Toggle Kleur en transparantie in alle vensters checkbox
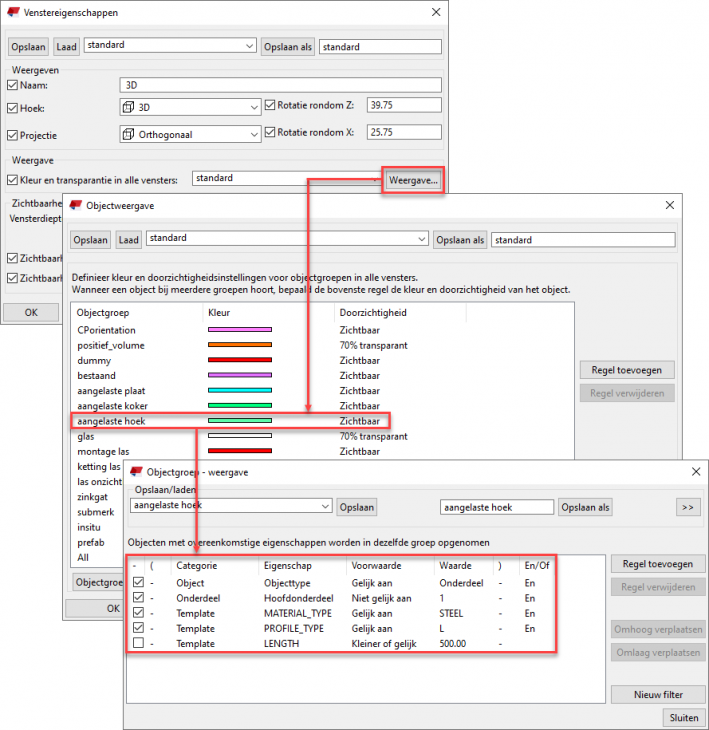 point(13,180)
